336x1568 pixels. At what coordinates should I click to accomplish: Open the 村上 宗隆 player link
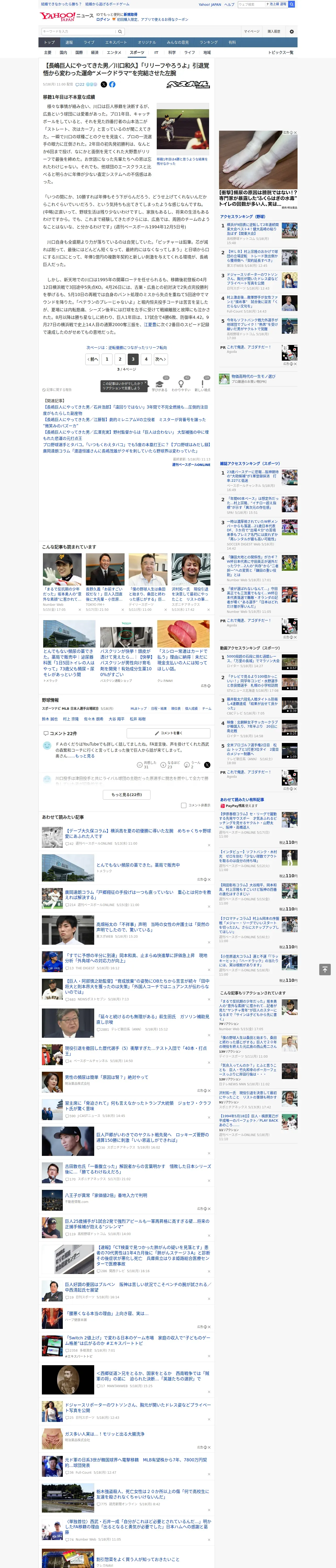tap(71, 719)
